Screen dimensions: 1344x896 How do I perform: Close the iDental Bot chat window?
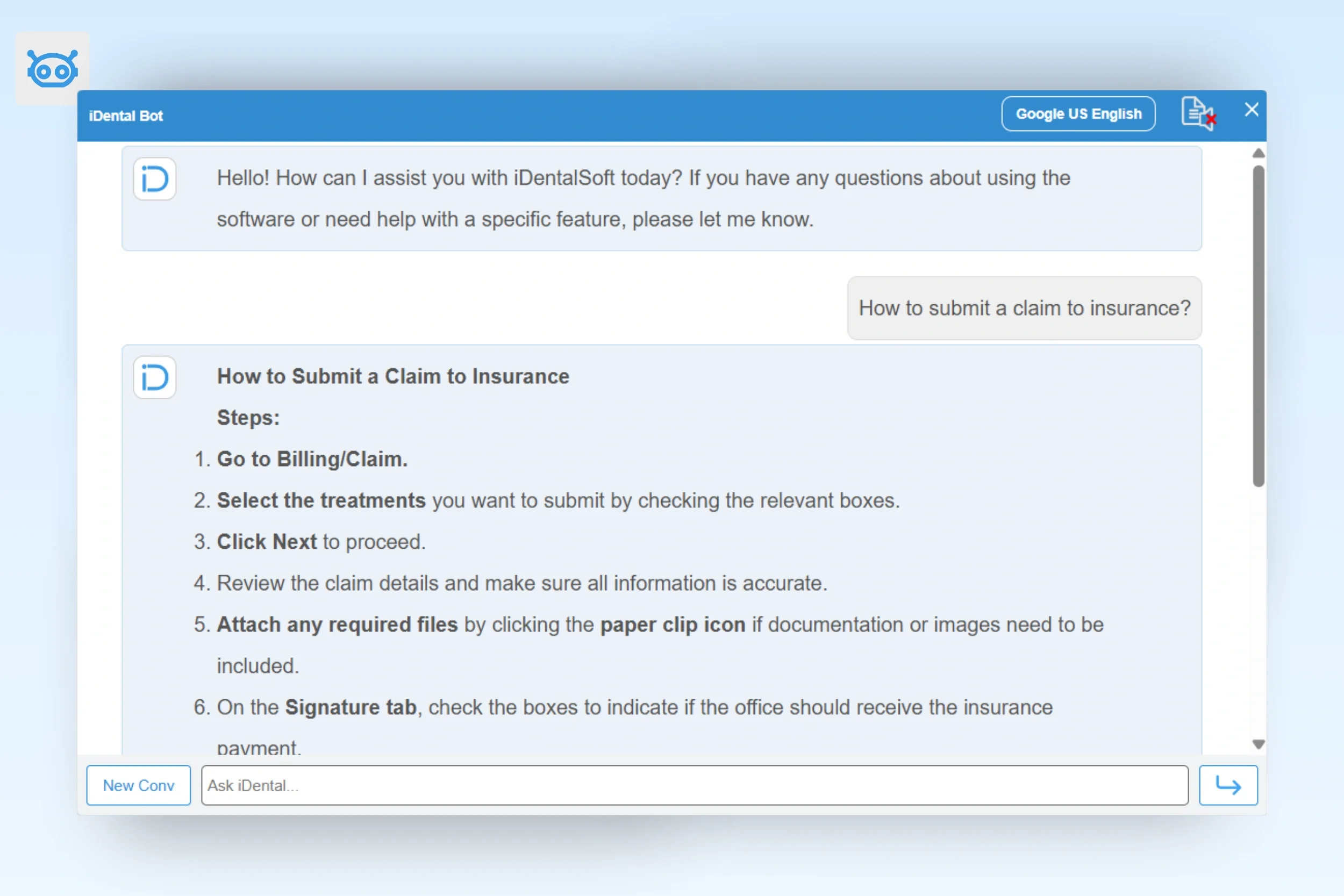click(1252, 110)
